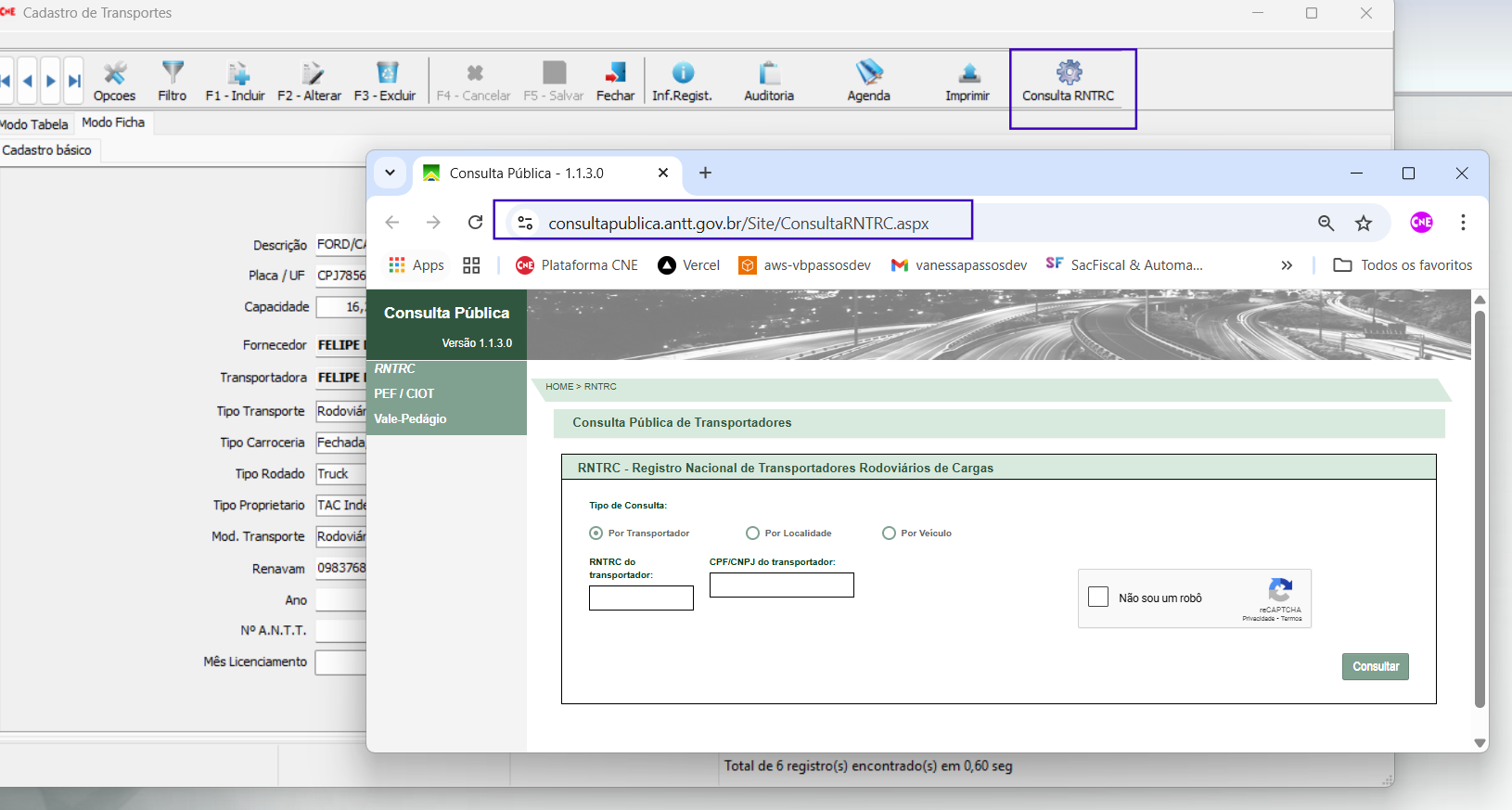Expand the browser tab search dropdown
Image resolution: width=1512 pixels, height=810 pixels.
(x=391, y=173)
